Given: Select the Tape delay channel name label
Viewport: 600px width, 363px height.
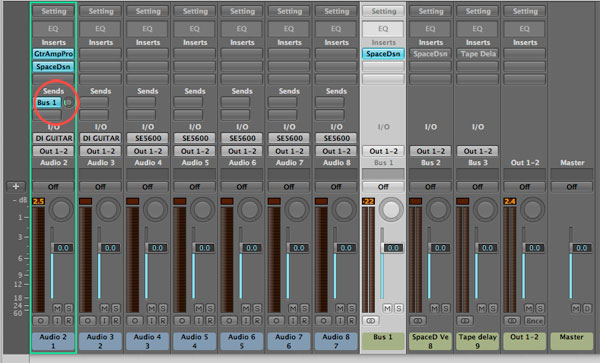Looking at the screenshot, I should point(478,341).
